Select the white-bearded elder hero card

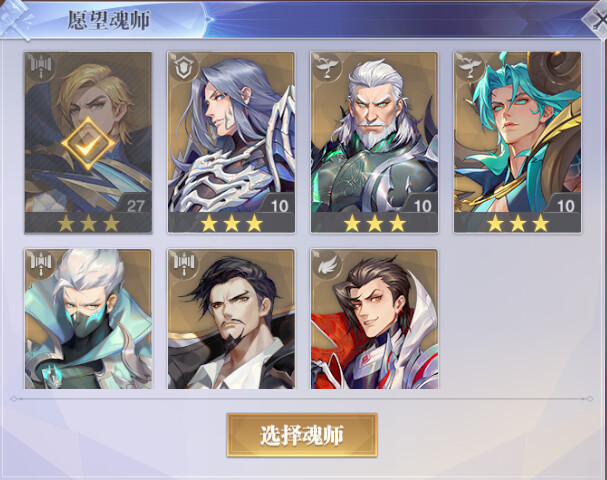[x=374, y=142]
